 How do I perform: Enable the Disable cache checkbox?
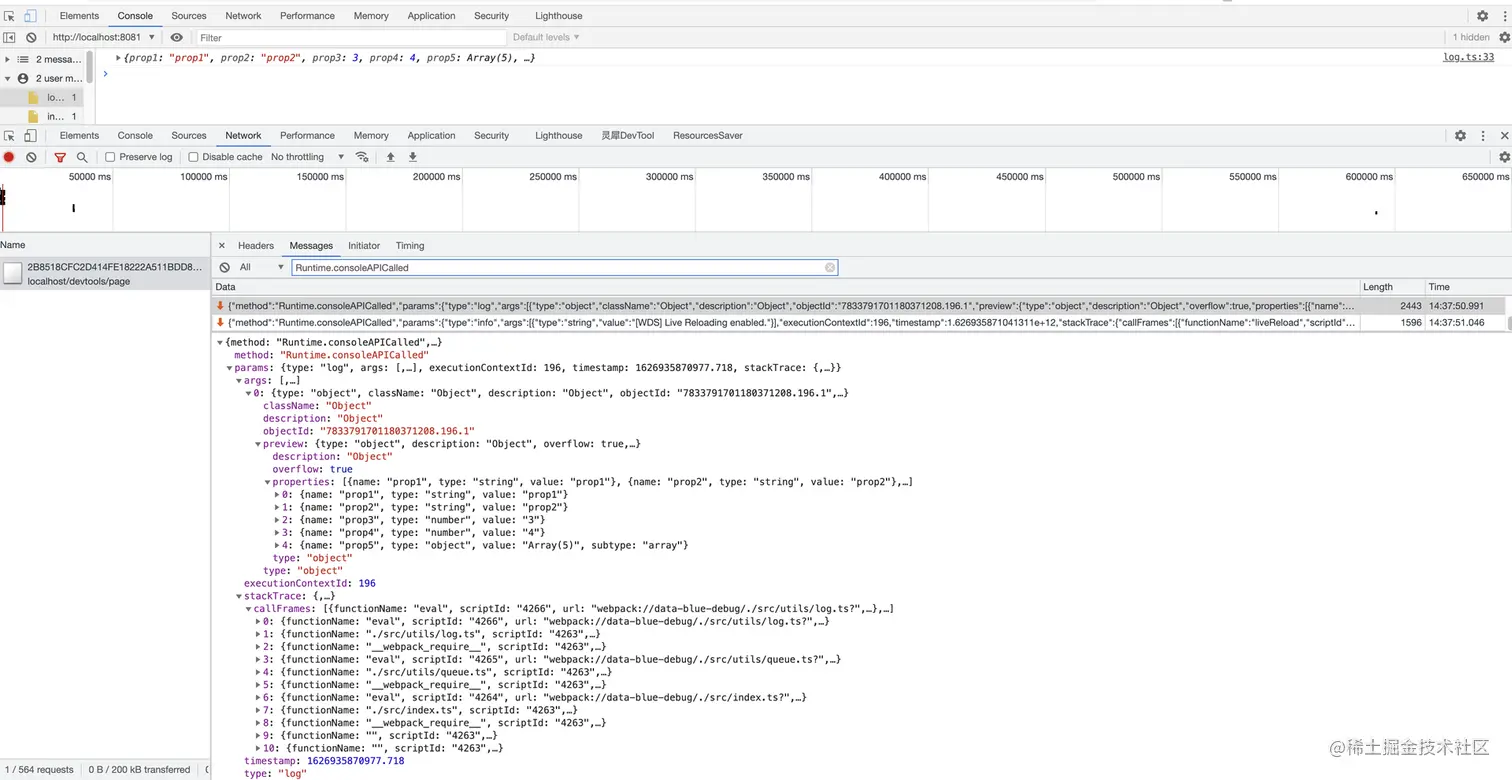[193, 157]
